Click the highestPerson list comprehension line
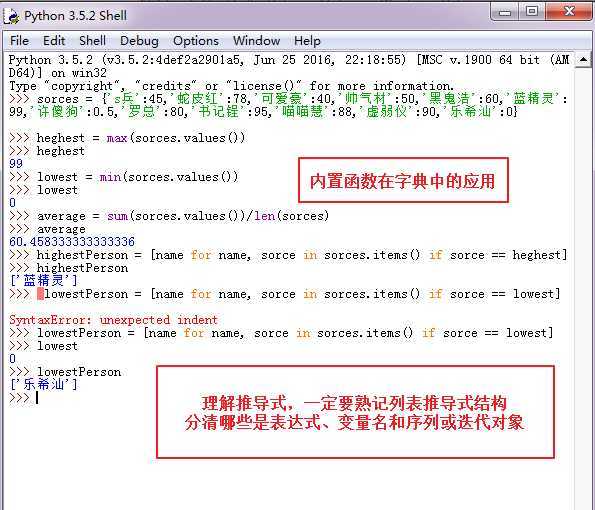Screen dimensions: 595x510 pyautogui.click(x=302, y=255)
